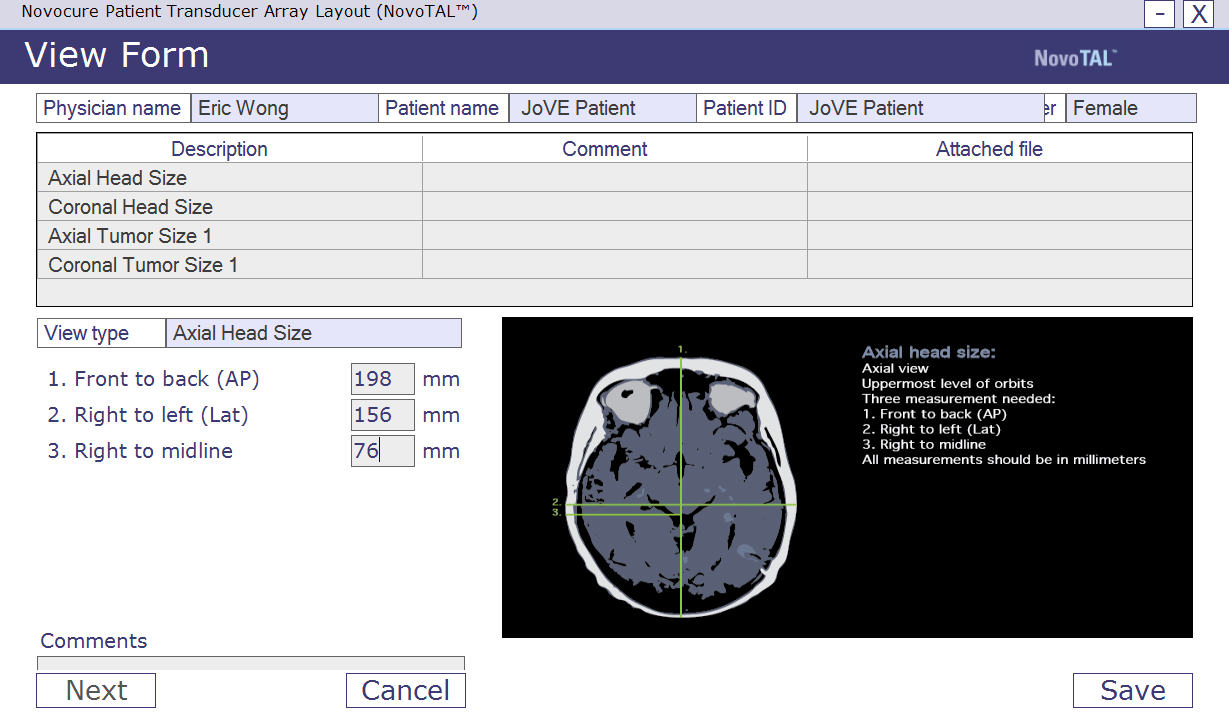Click the Right to left (Lat) value field
Viewport: 1229px width, 715px height.
point(382,415)
